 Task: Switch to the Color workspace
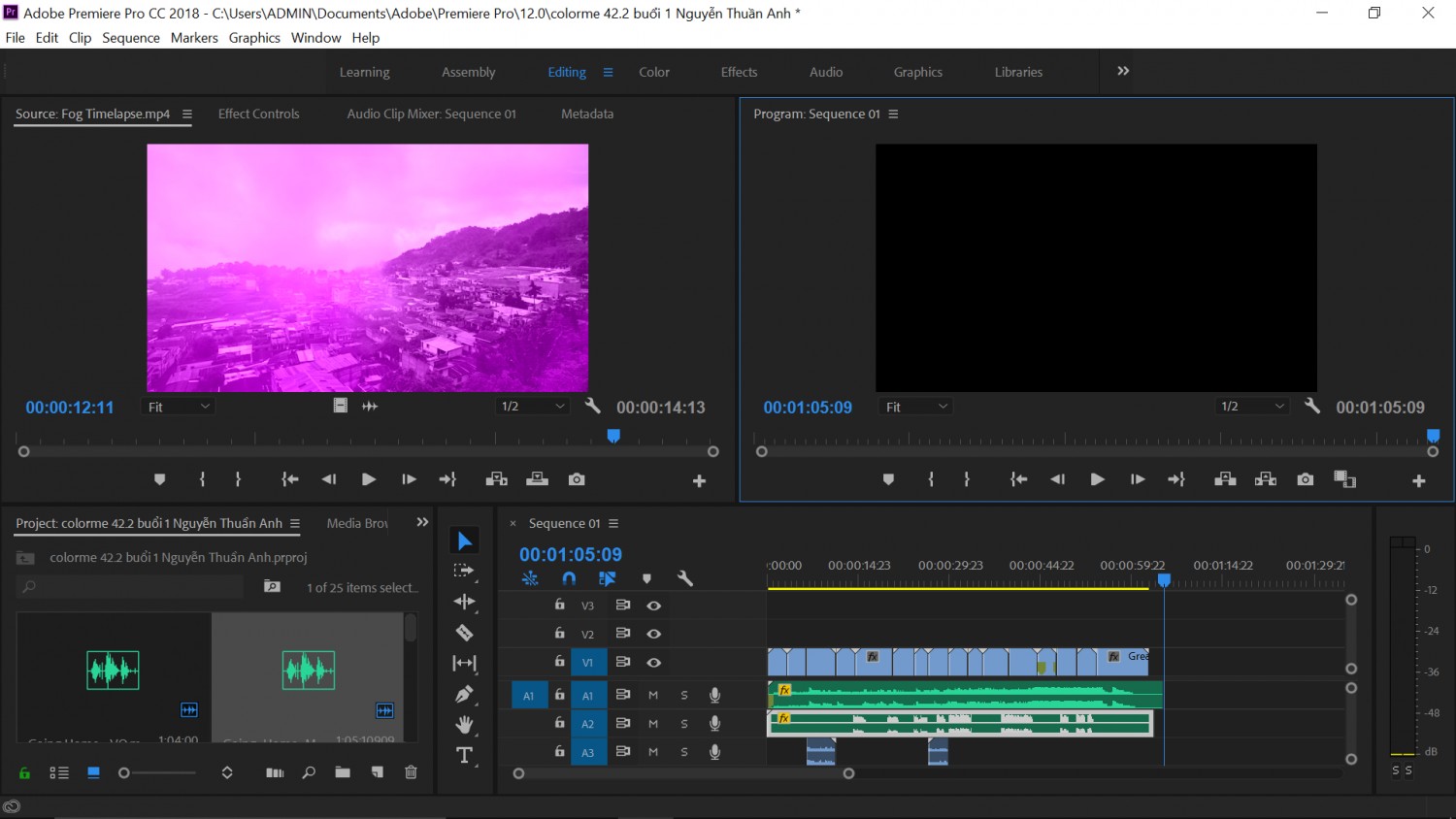654,72
